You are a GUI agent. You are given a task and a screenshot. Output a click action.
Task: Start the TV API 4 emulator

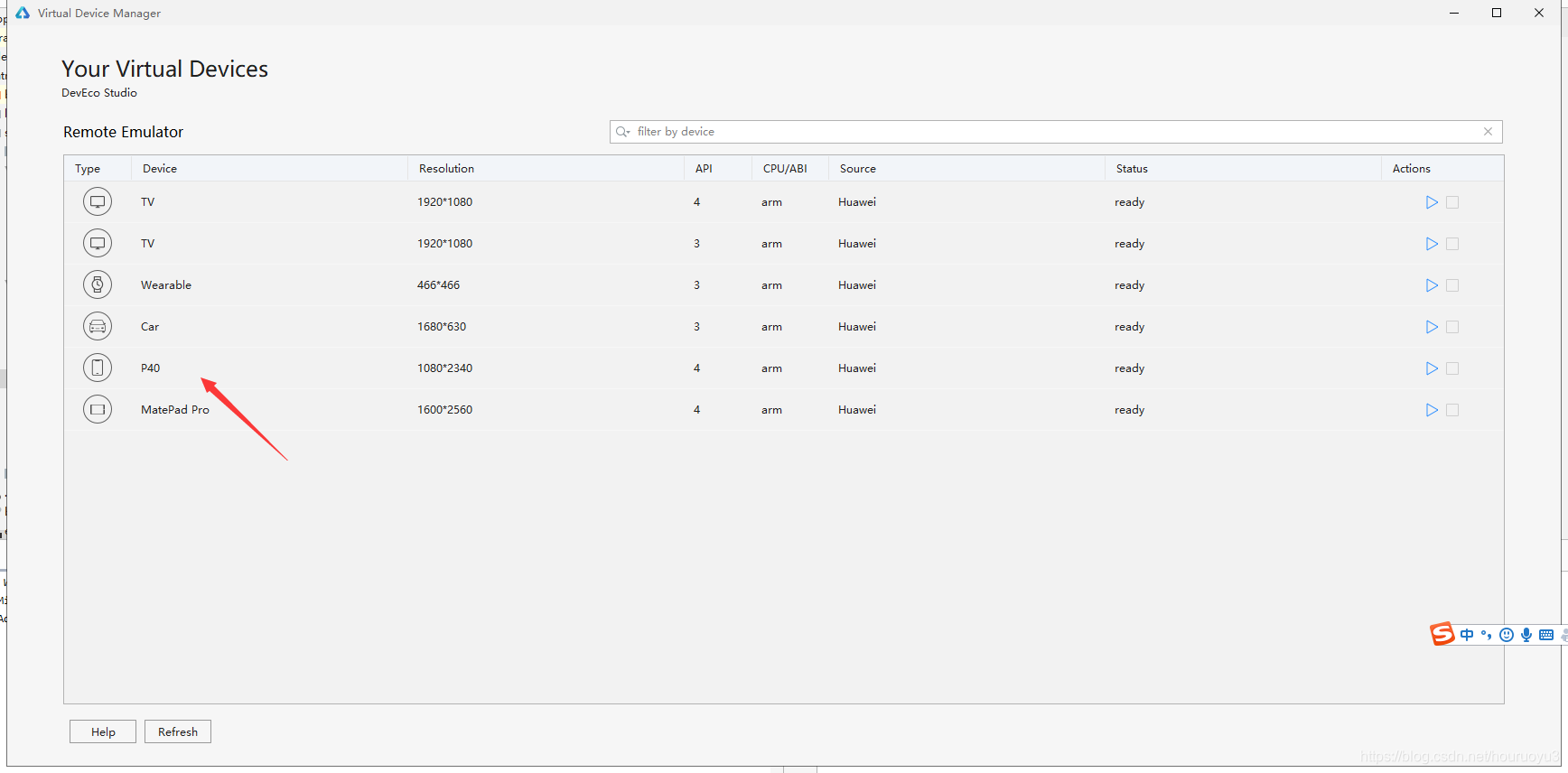[1432, 202]
